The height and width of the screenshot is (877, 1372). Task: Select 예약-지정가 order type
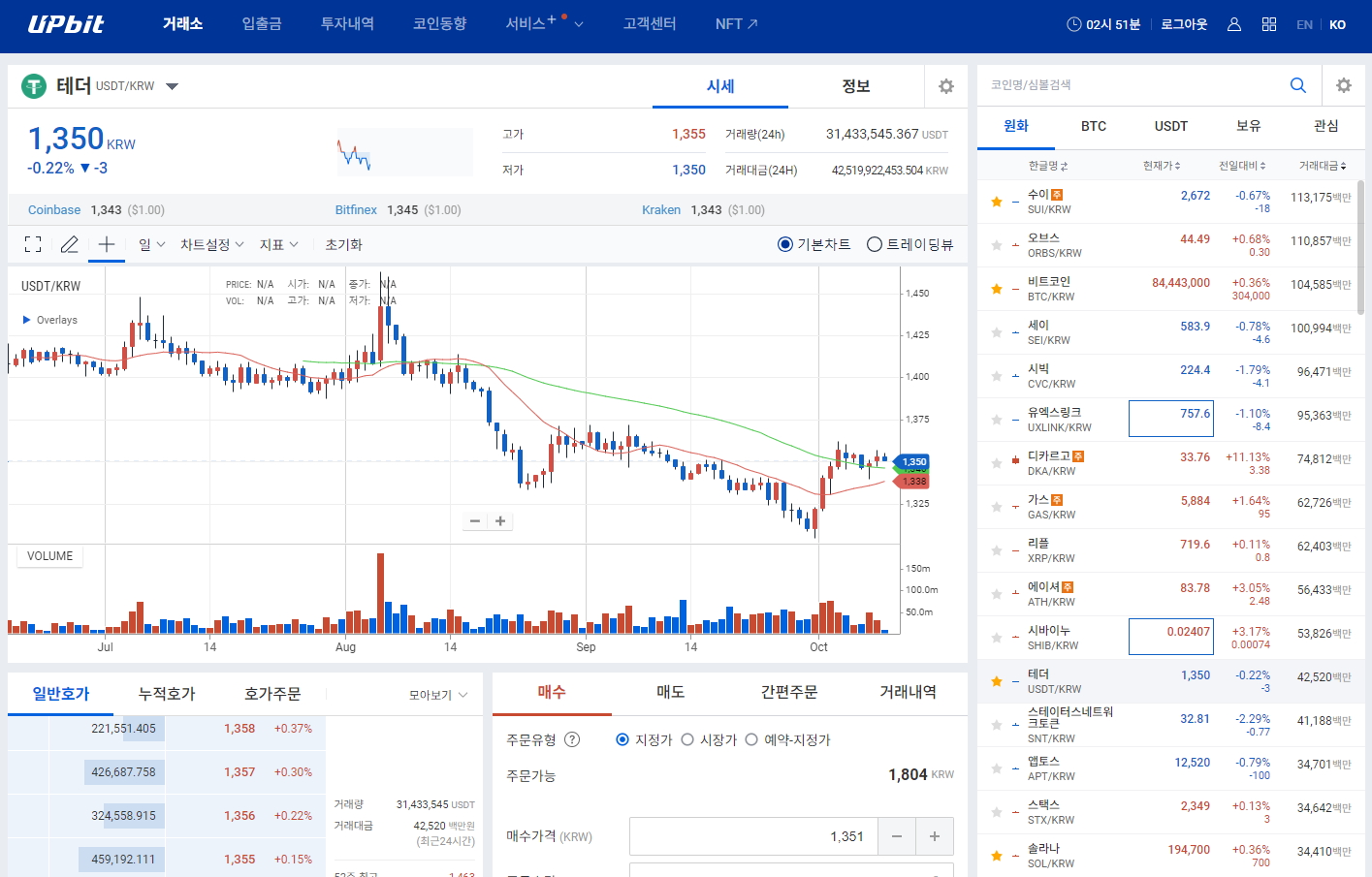(751, 739)
